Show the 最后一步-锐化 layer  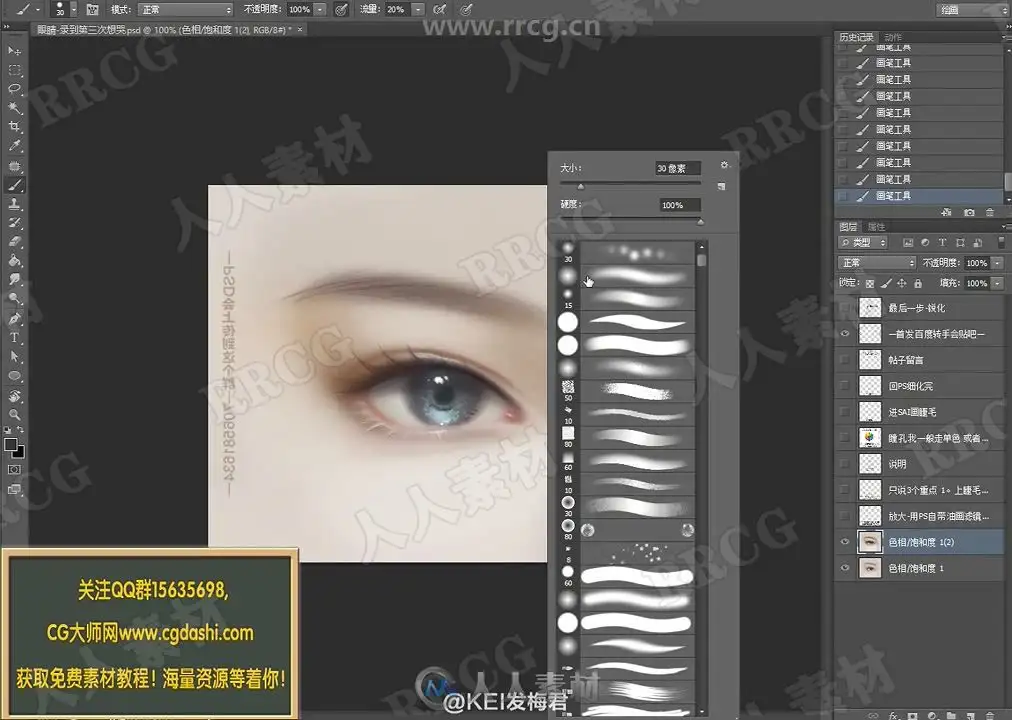[845, 308]
